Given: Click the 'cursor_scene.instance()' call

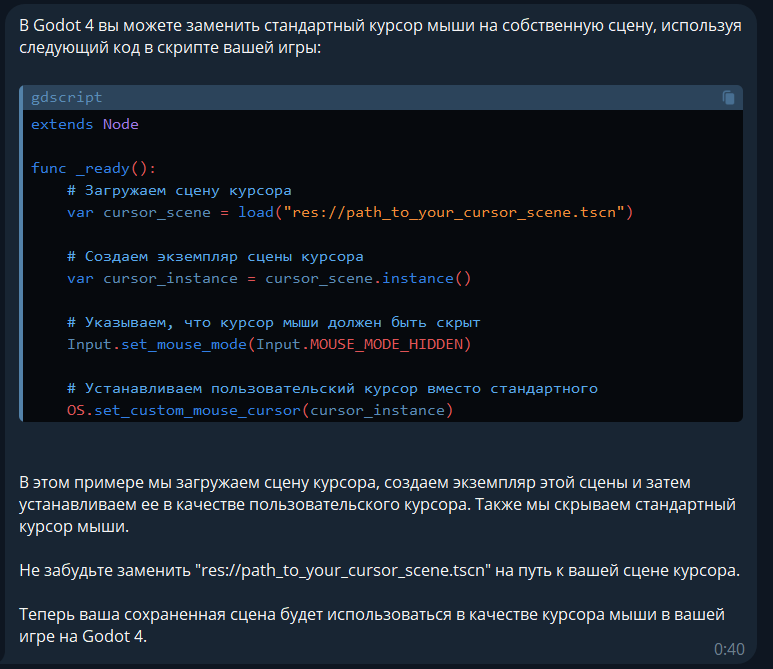Looking at the screenshot, I should click(x=368, y=279).
